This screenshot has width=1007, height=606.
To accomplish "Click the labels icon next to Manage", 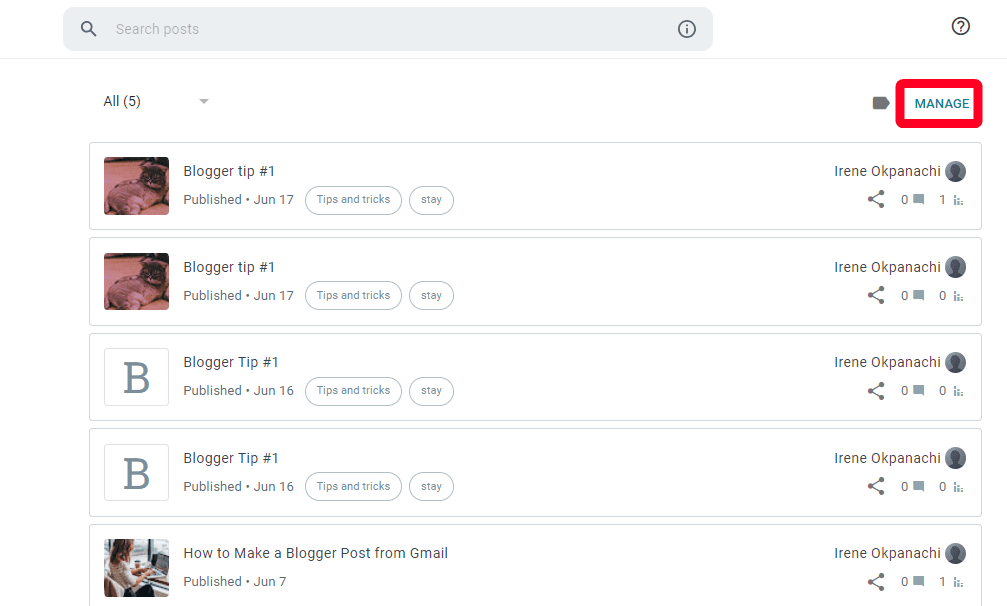I will point(879,101).
